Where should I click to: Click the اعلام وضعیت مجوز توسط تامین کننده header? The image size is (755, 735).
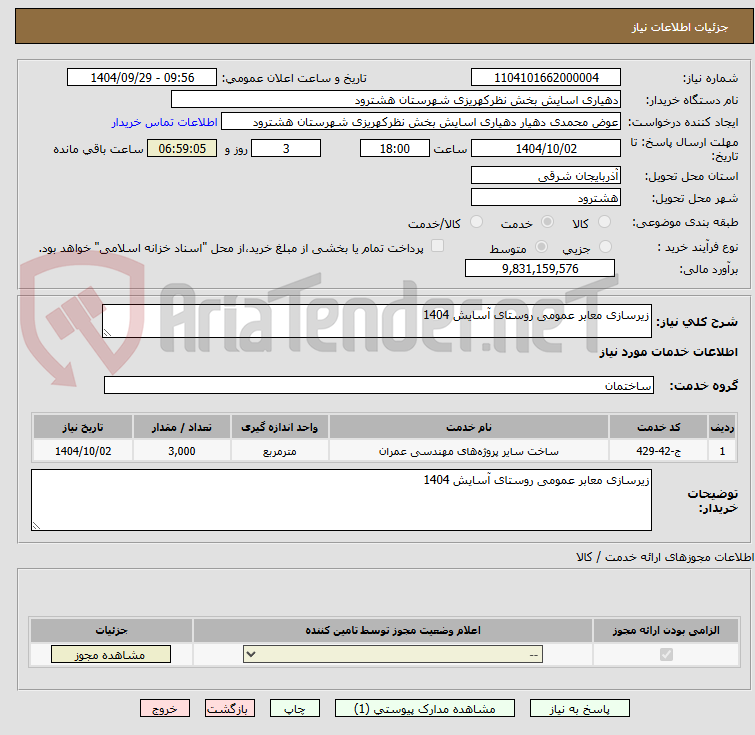point(393,630)
